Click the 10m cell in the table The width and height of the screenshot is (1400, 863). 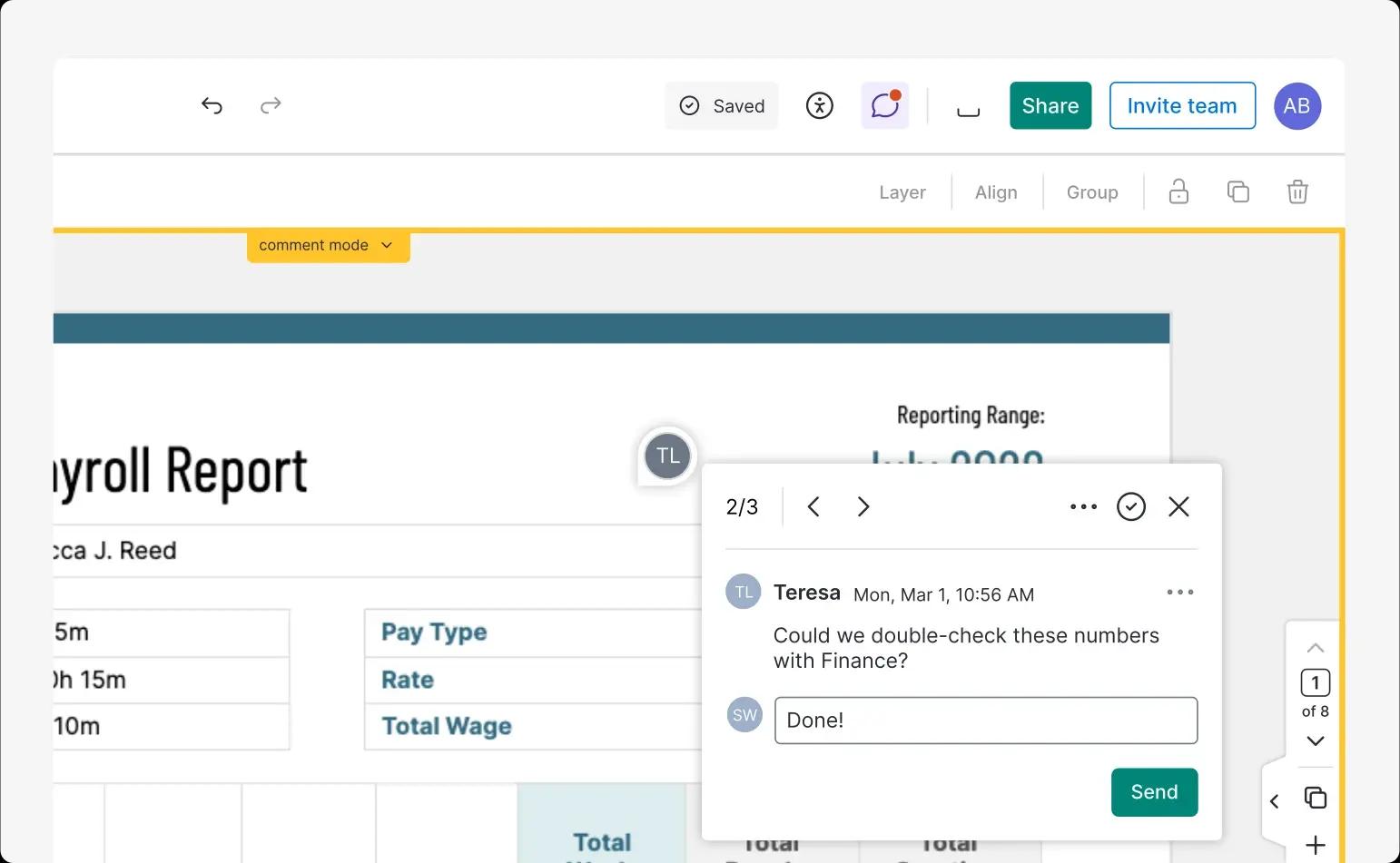coord(171,727)
